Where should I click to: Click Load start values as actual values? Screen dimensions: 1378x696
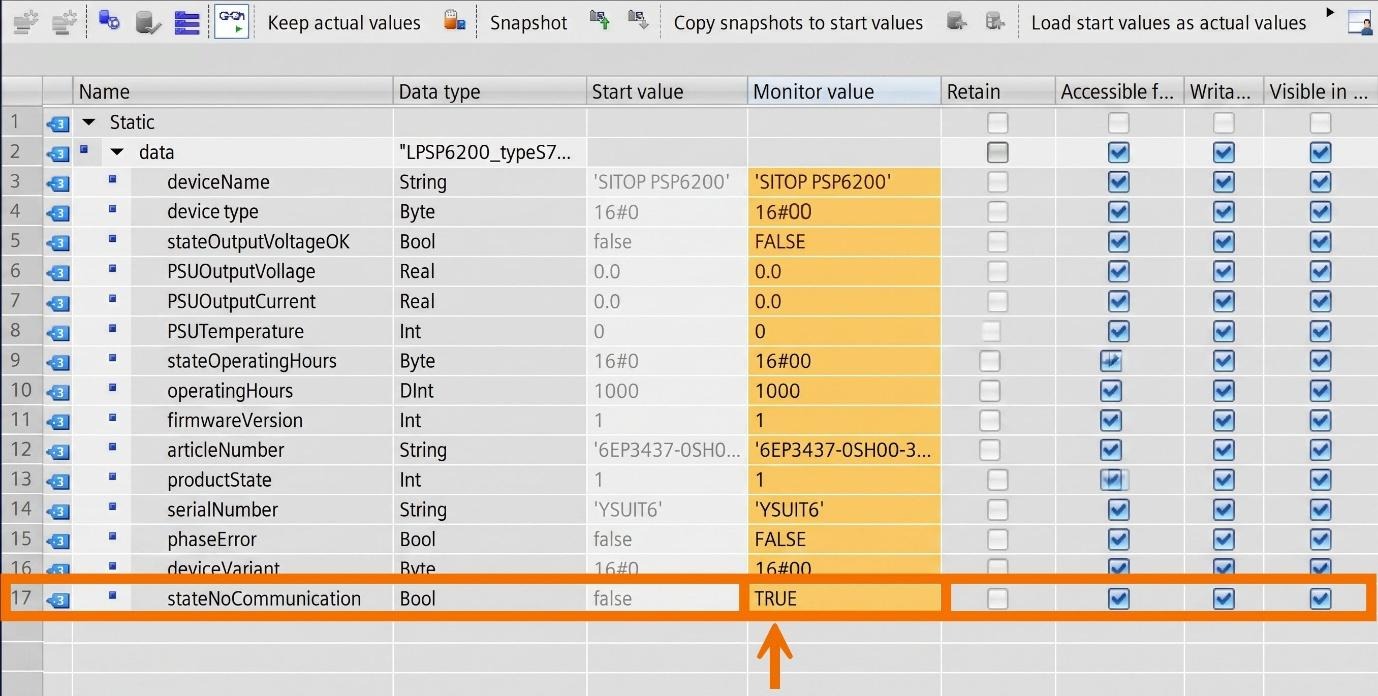pos(1168,22)
